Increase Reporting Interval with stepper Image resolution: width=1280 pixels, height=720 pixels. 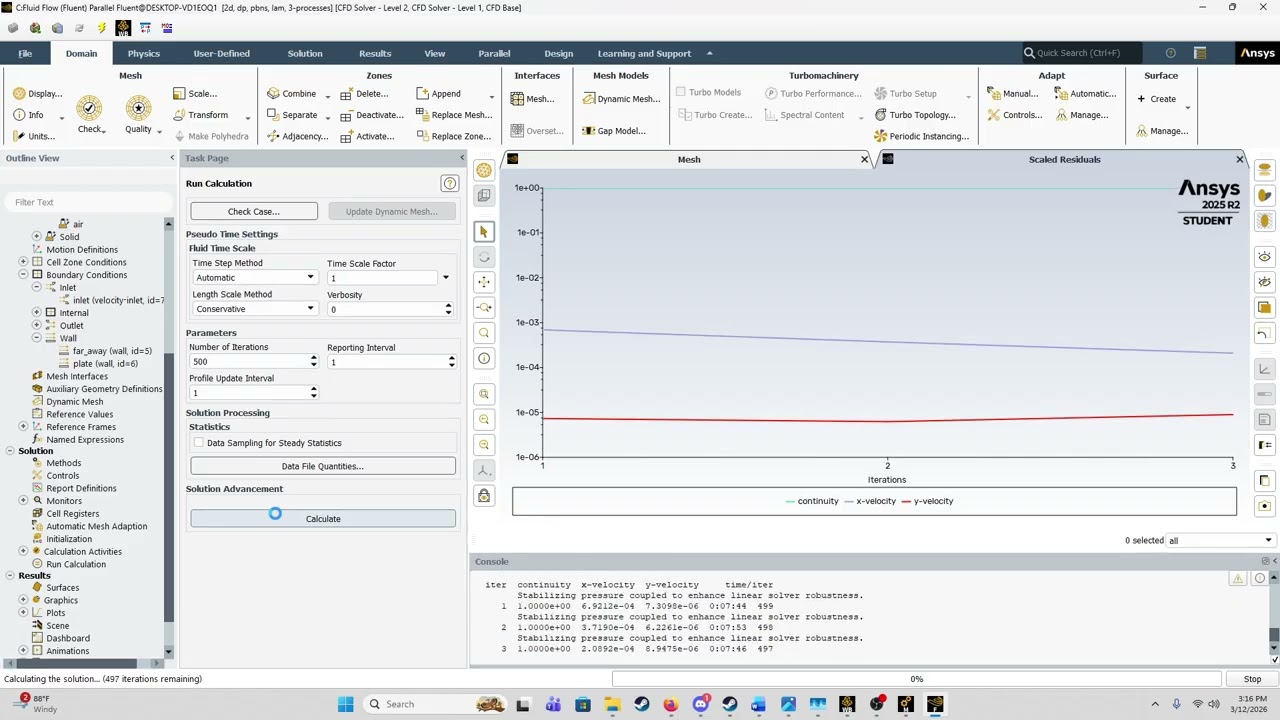pos(452,358)
